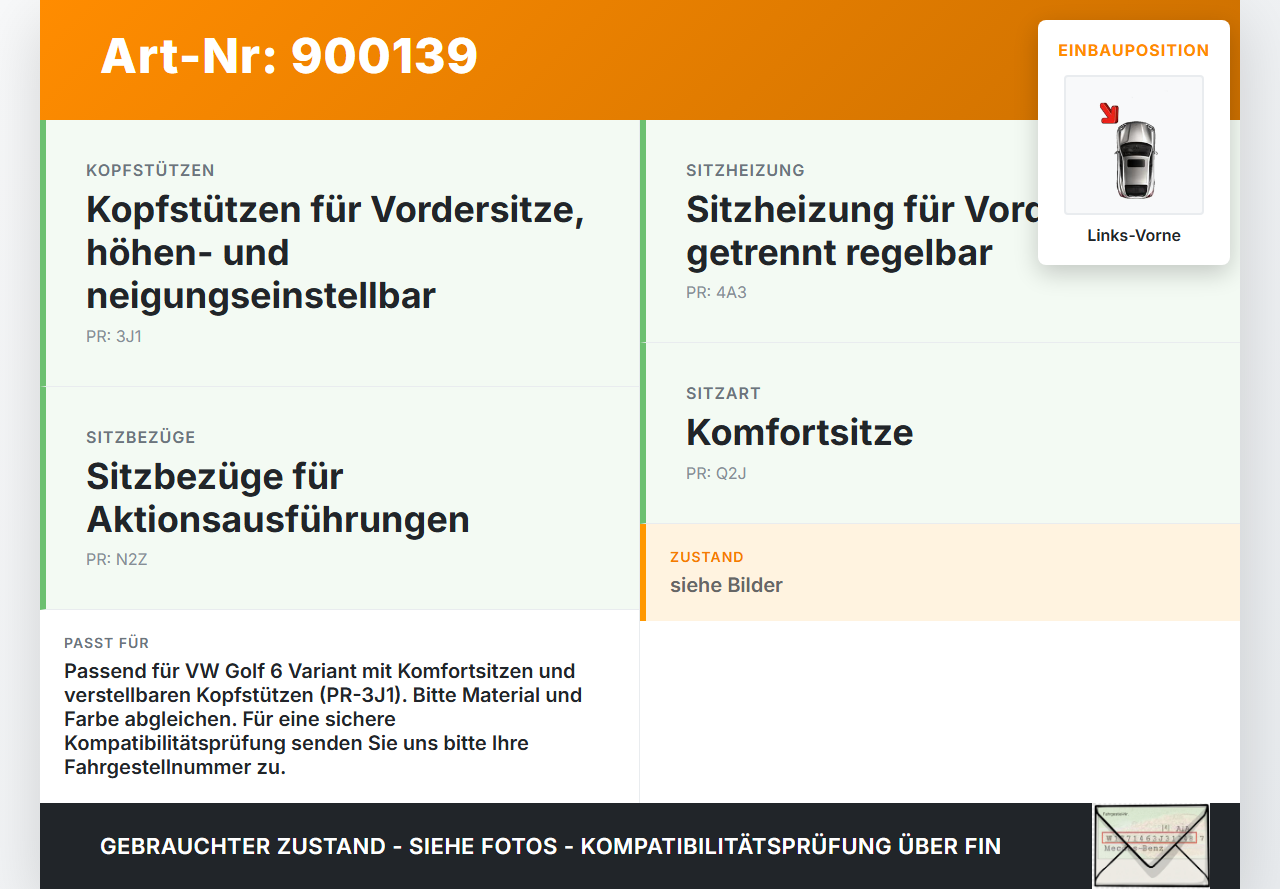
Task: Click the envelope image in footer
Action: point(1151,846)
